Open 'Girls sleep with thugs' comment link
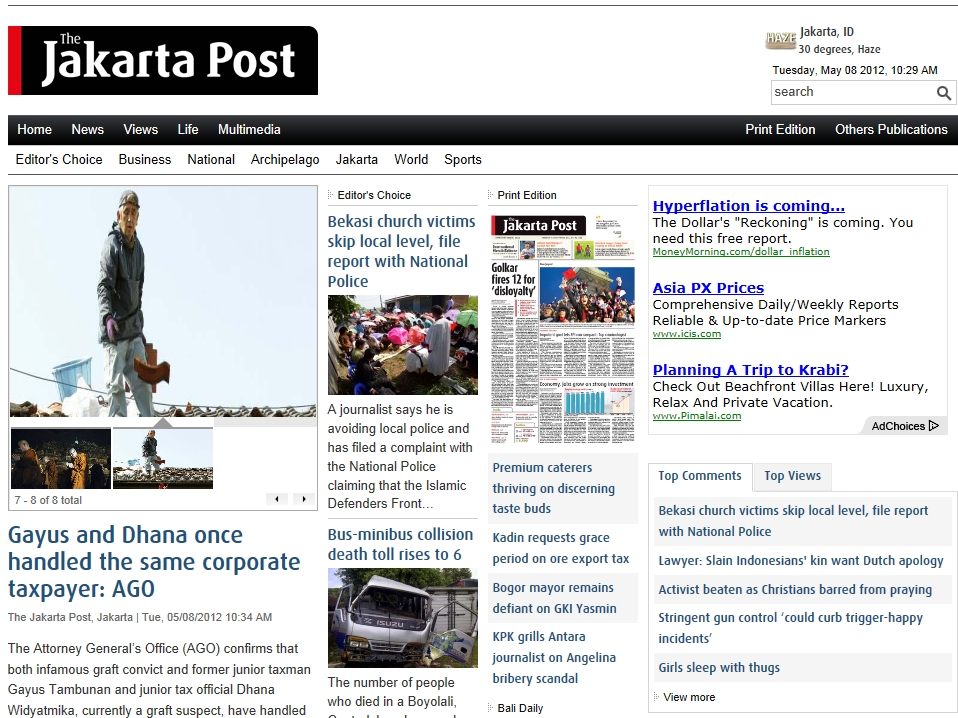This screenshot has width=958, height=718. (719, 667)
